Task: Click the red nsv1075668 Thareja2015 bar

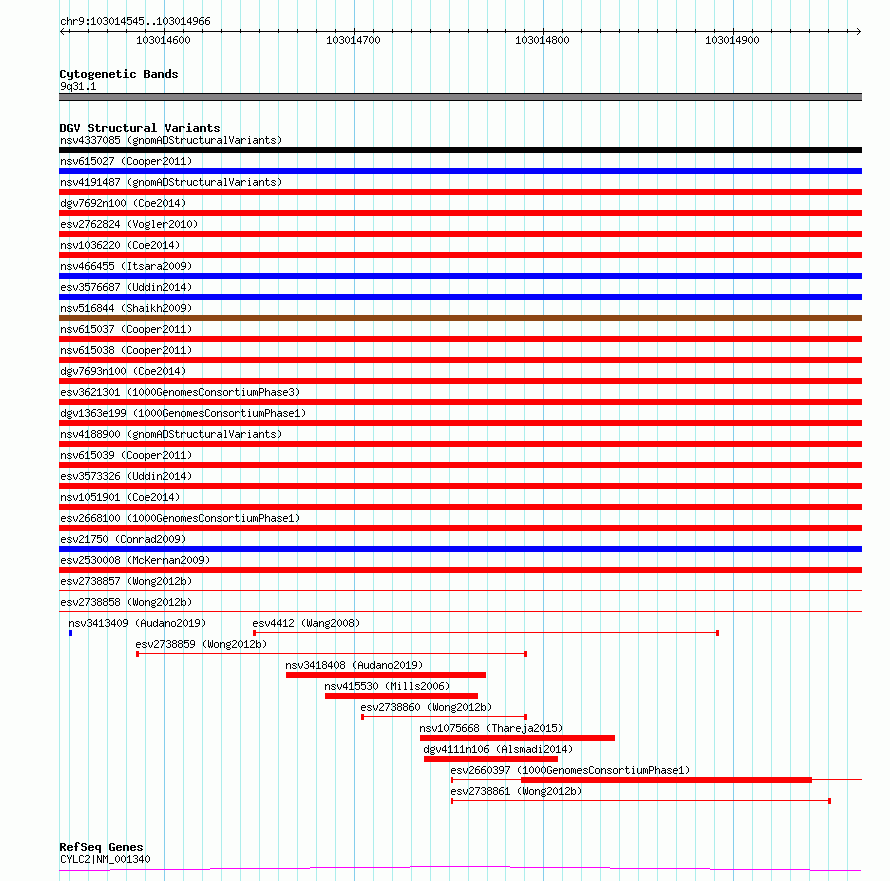Action: coord(517,738)
